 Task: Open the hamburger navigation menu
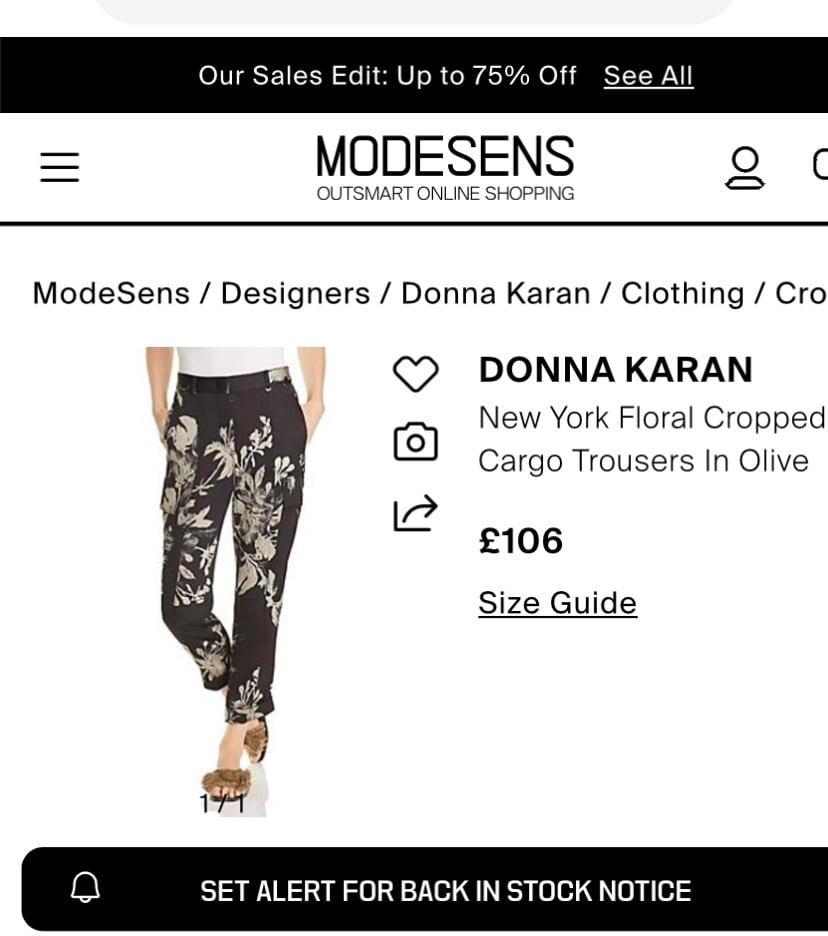coord(60,167)
